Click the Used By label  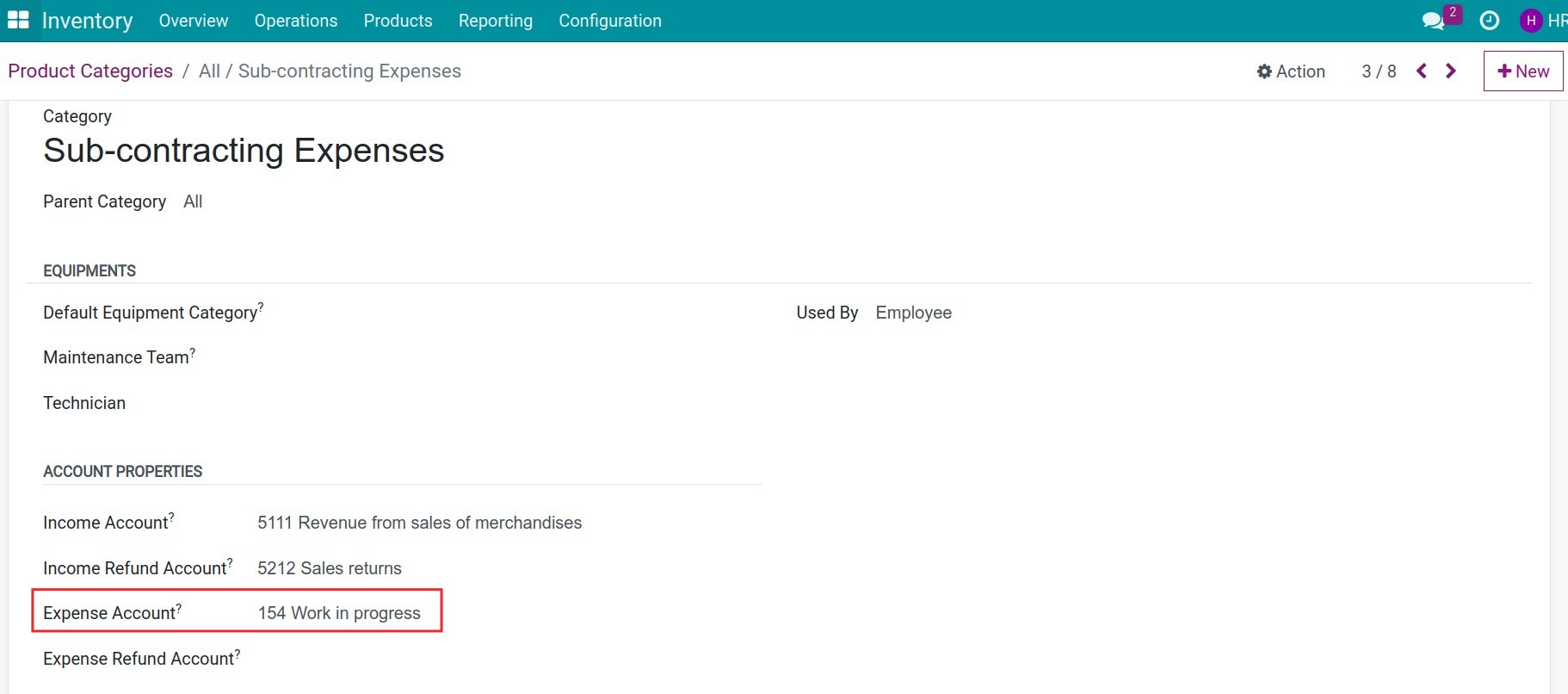(827, 313)
